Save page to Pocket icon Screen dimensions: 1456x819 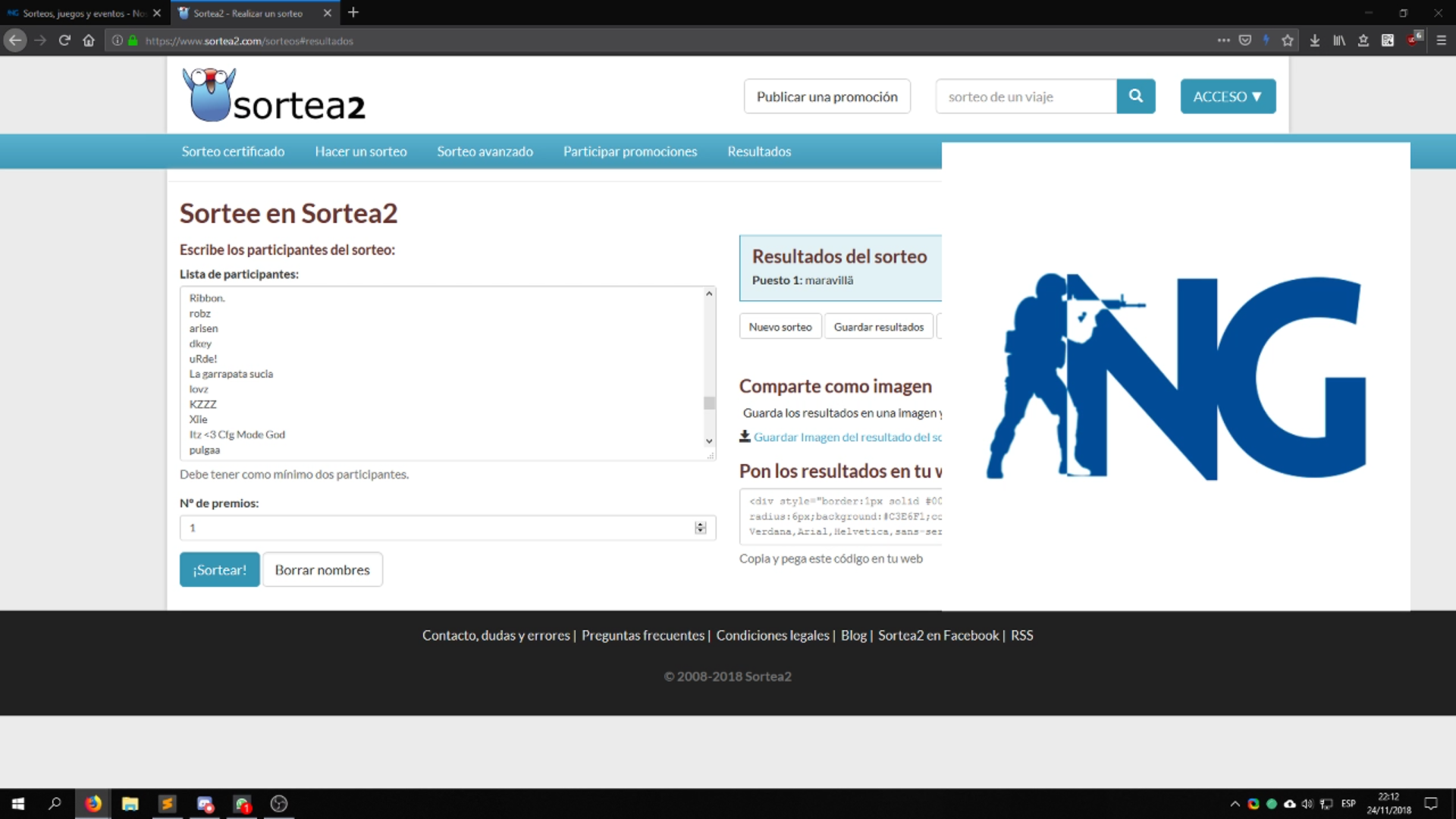[1244, 41]
